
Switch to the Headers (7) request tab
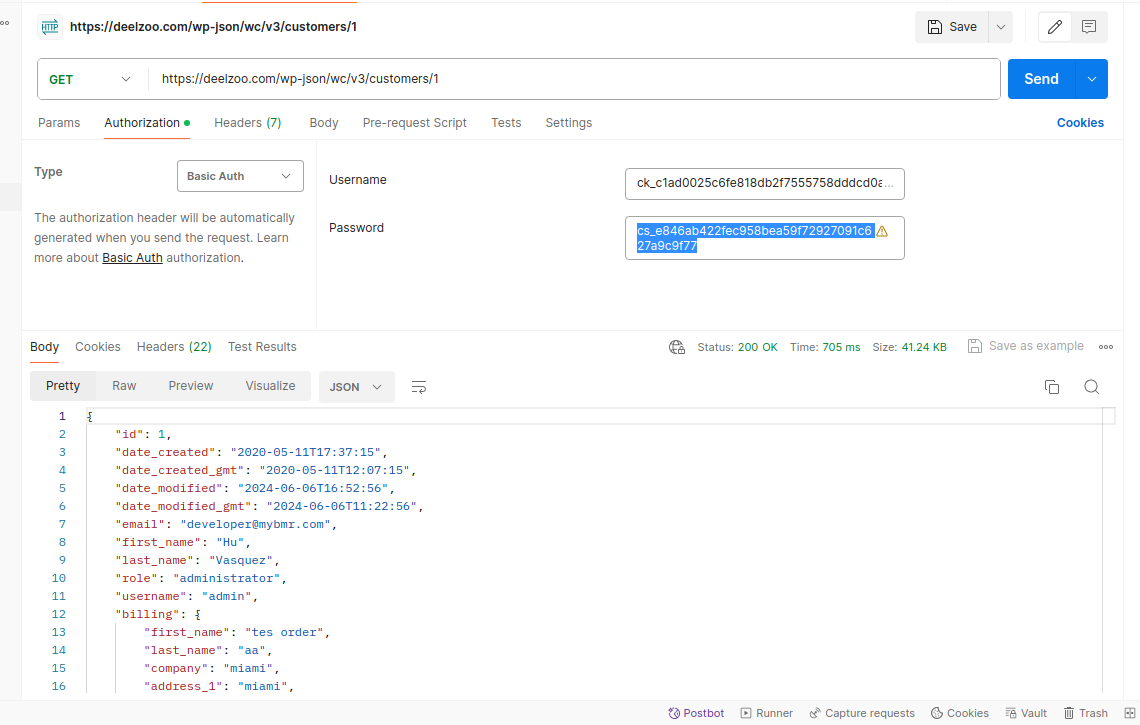pos(247,123)
